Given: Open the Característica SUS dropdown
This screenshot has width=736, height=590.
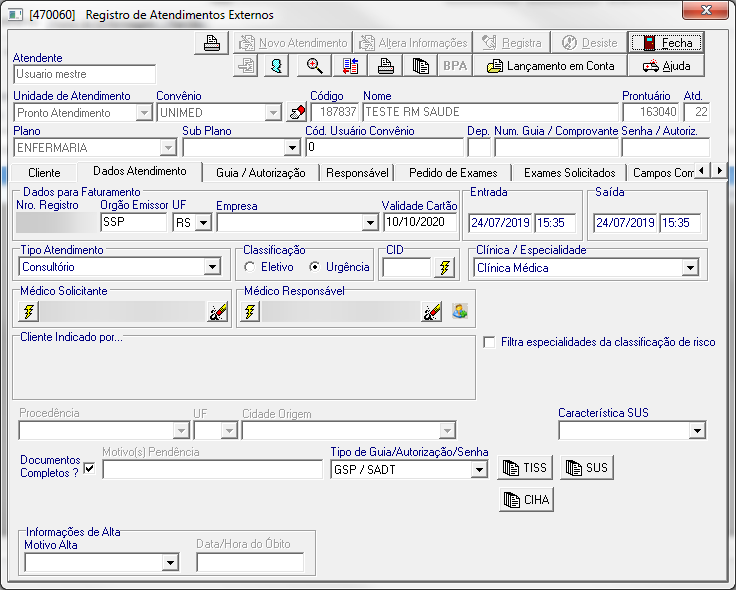Looking at the screenshot, I should 697,430.
